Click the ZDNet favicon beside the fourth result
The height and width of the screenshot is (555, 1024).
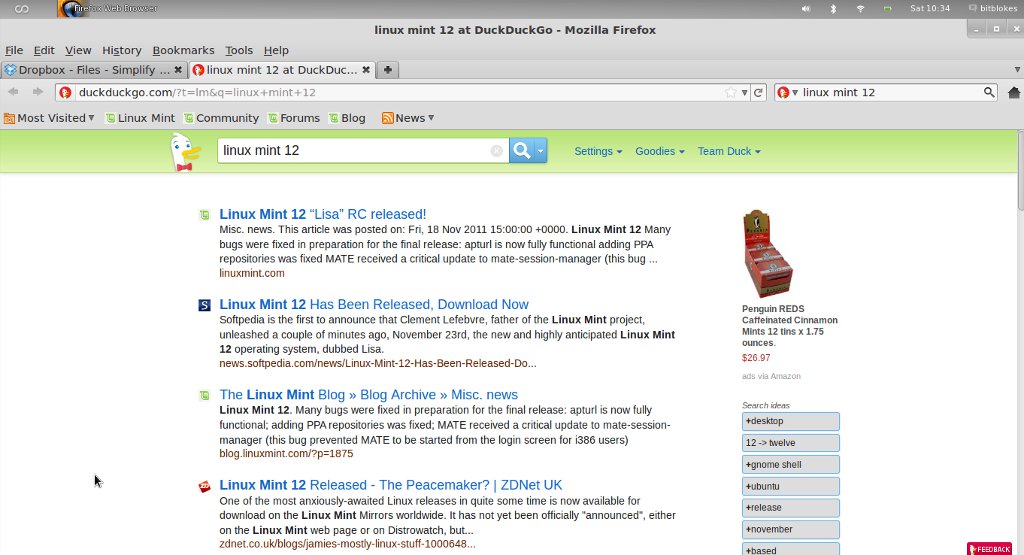(204, 486)
